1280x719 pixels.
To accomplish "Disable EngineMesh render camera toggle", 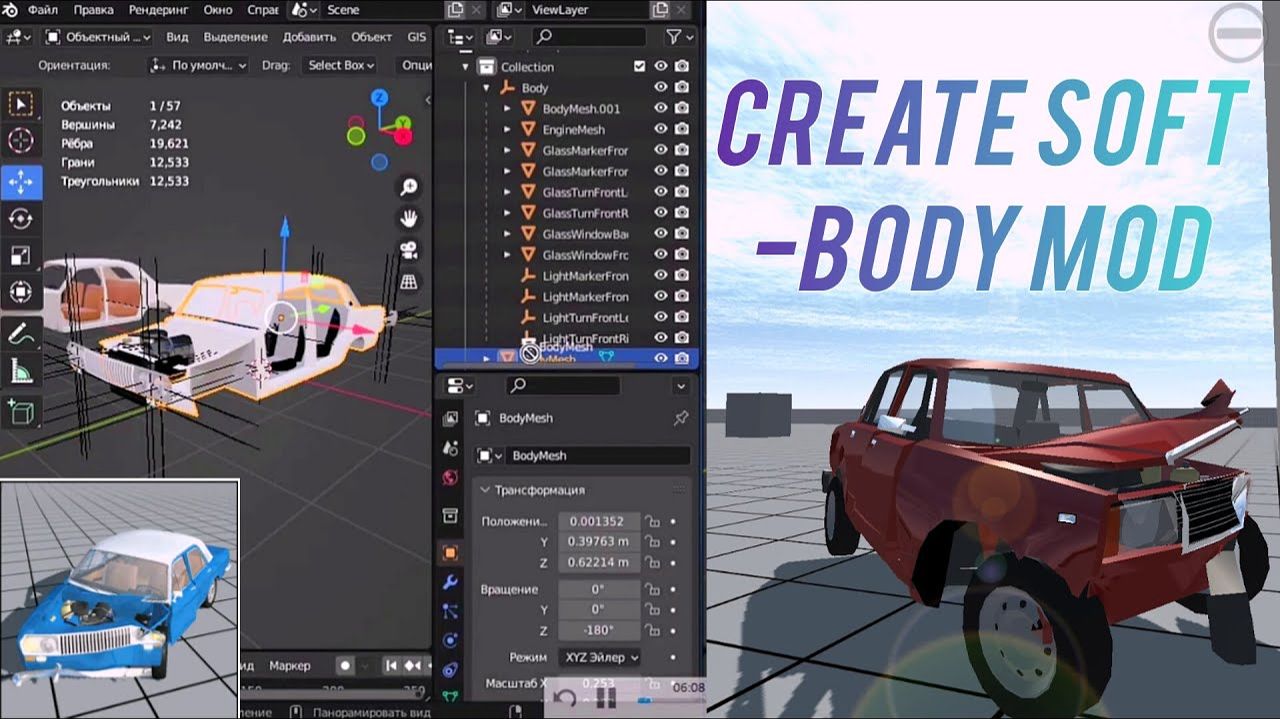I will point(682,129).
